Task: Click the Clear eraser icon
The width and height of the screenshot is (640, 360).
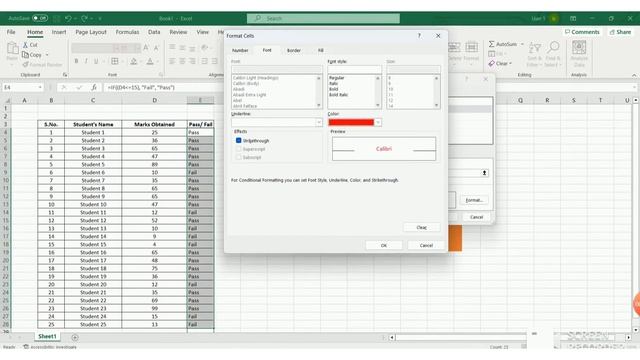Action: pyautogui.click(x=491, y=64)
